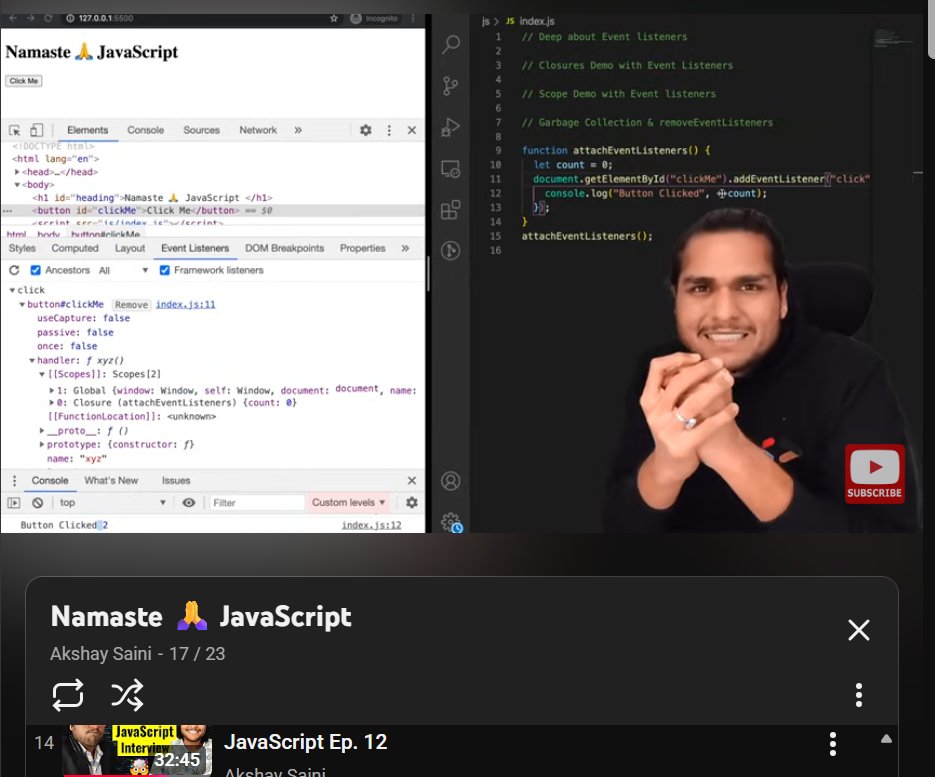Create a live expression with eye icon

tap(188, 503)
